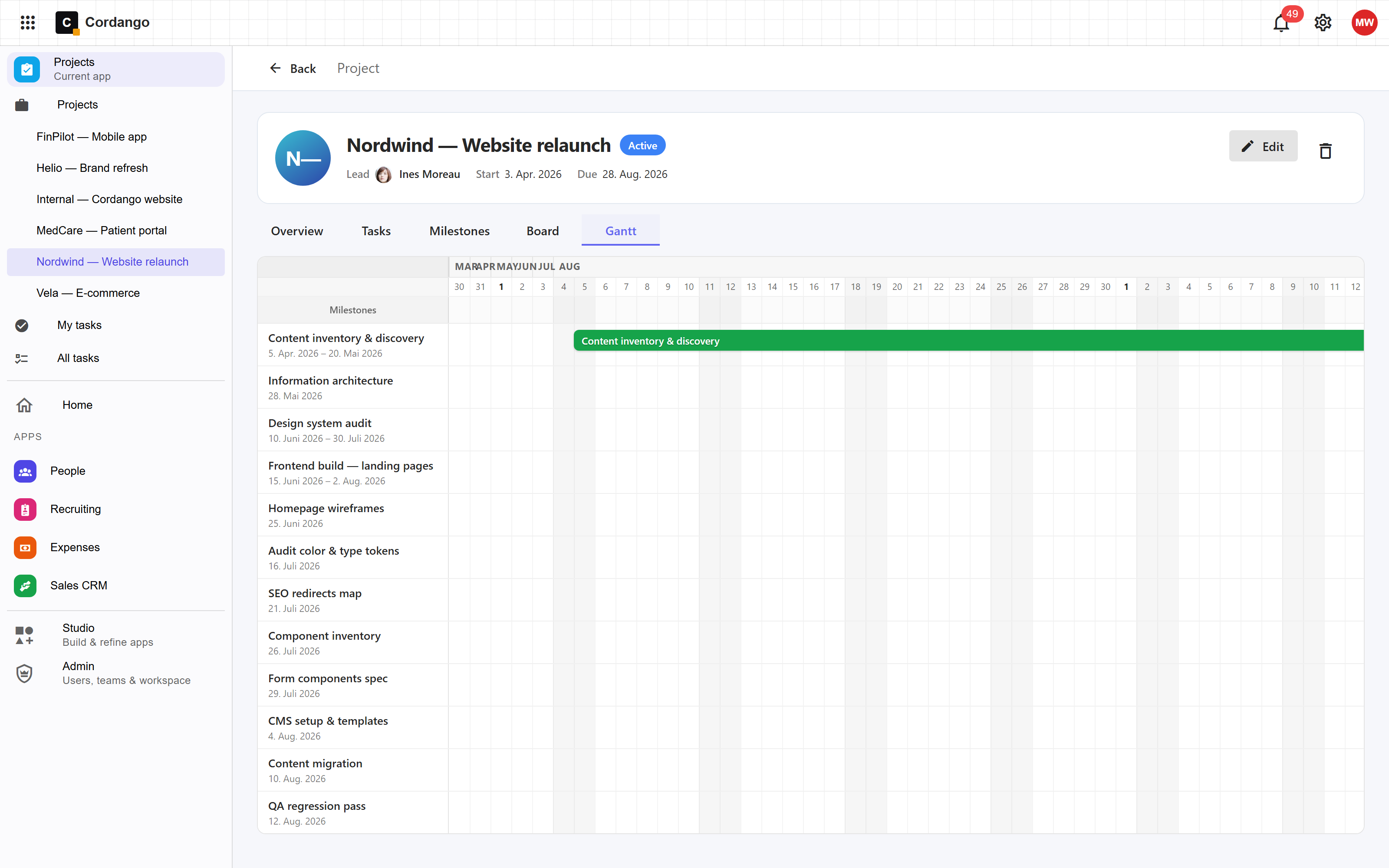Switch to the Overview tab
The image size is (1389, 868).
pos(297,231)
